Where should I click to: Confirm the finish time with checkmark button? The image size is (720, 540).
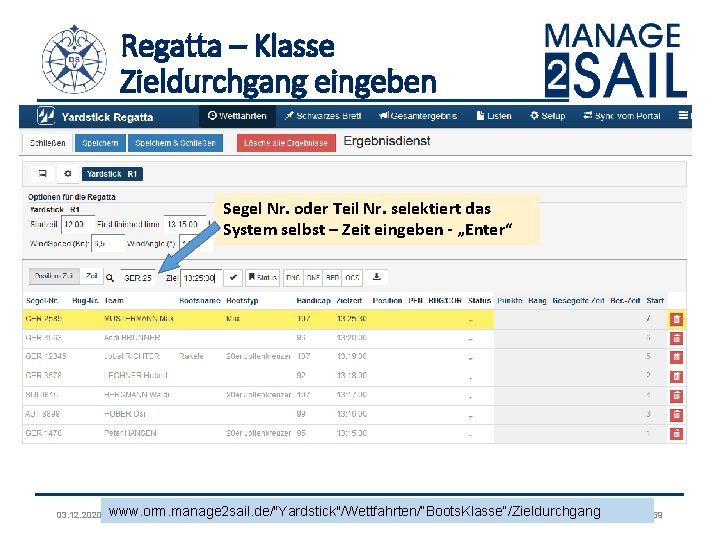tap(233, 277)
